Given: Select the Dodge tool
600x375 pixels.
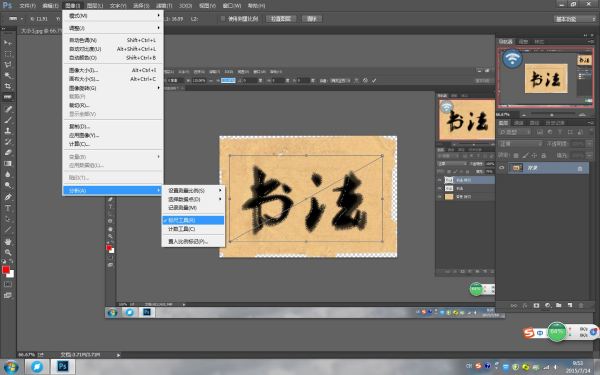Looking at the screenshot, I should (x=8, y=185).
